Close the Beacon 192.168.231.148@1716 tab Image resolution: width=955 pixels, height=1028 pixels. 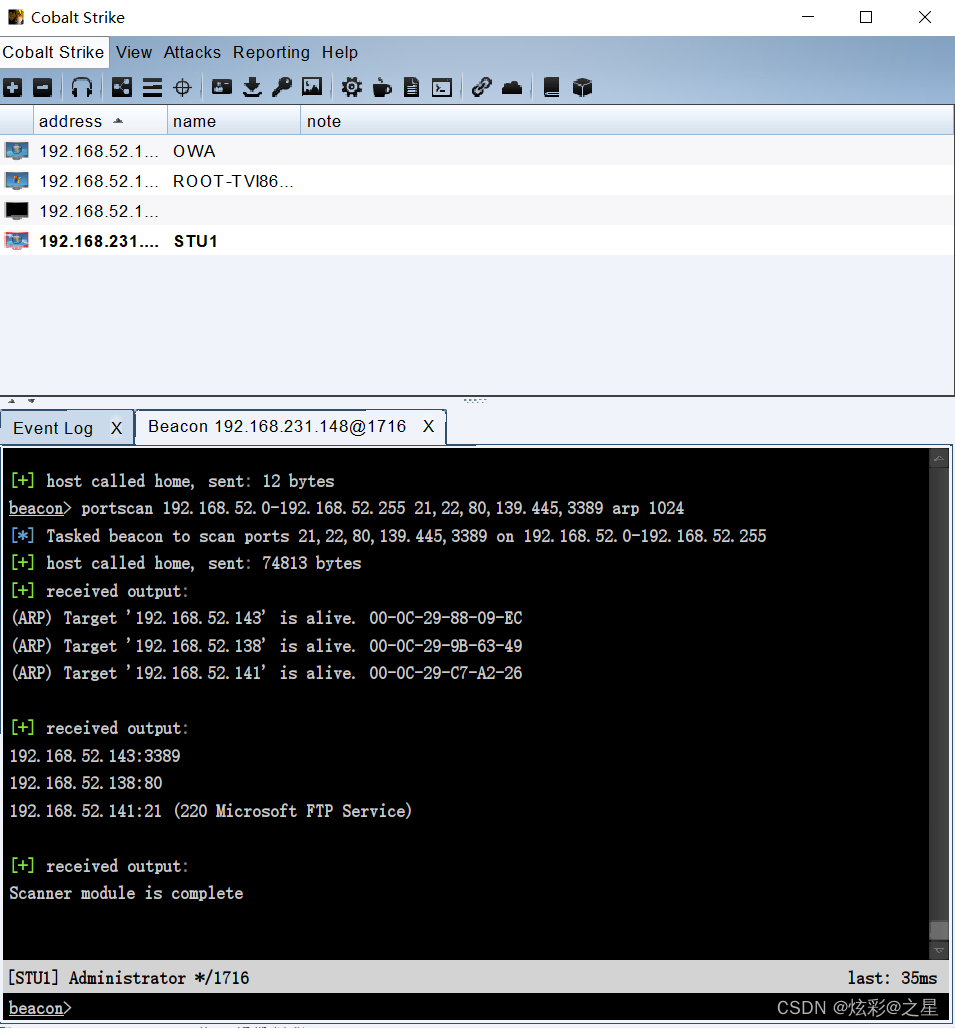[429, 426]
